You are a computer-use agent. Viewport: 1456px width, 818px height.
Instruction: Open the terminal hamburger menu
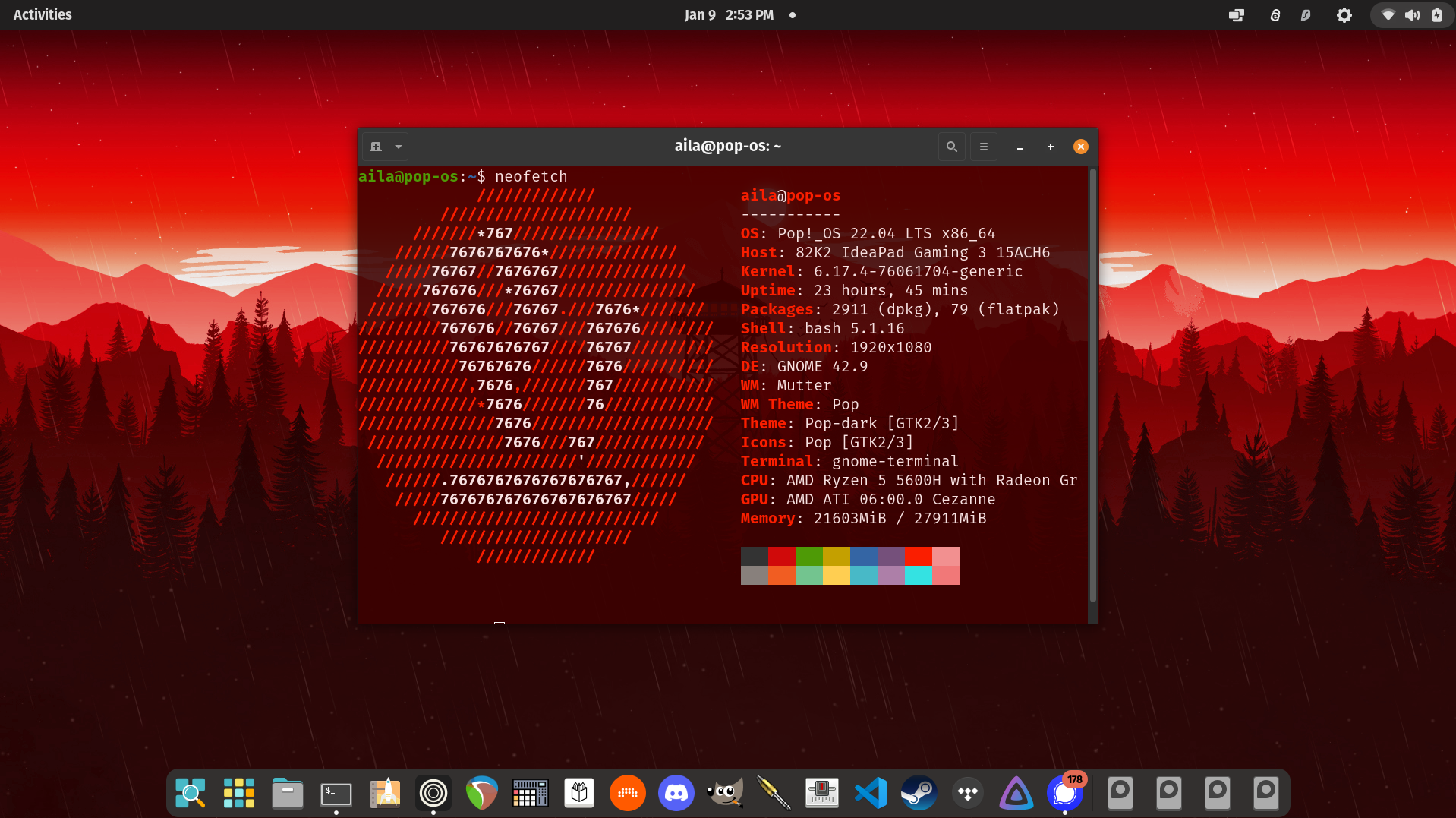pyautogui.click(x=984, y=147)
